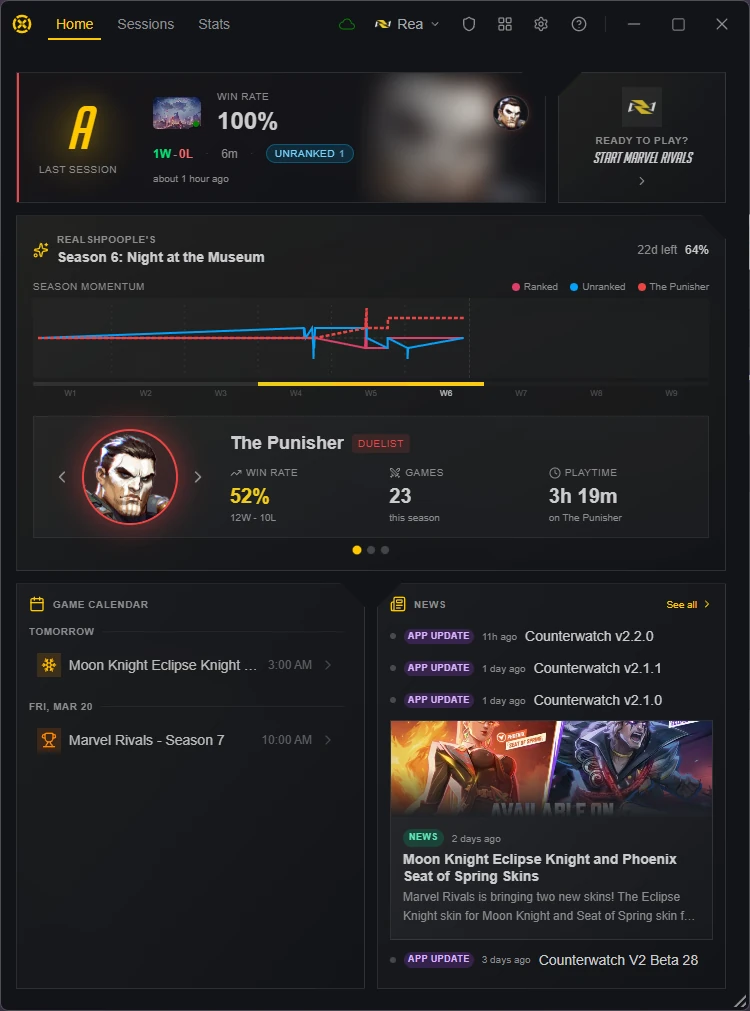Click the green cloud sync icon
The width and height of the screenshot is (750, 1011).
coord(347,25)
